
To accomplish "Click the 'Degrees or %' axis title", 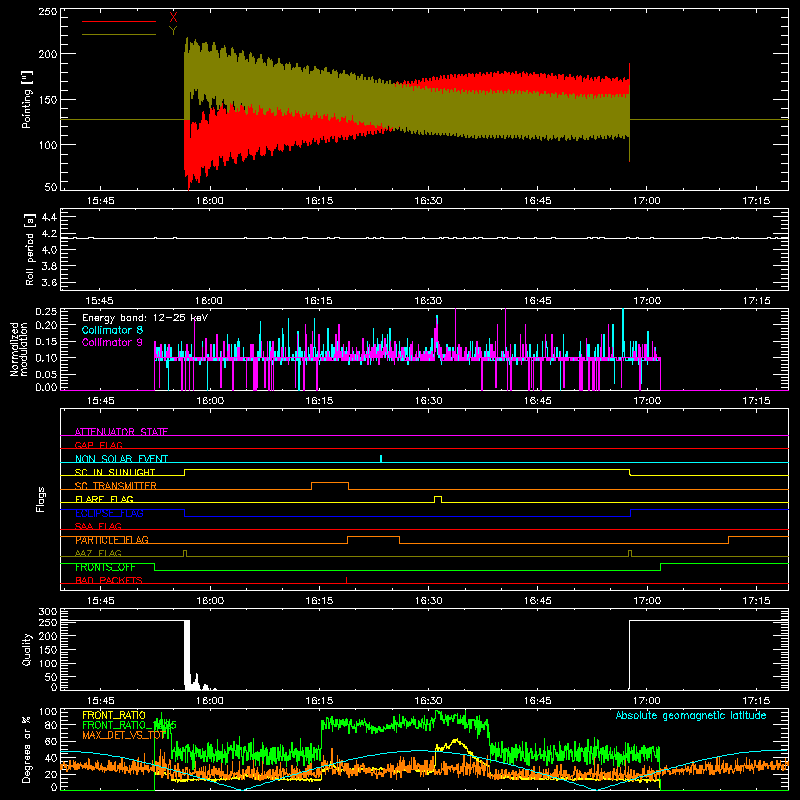I will [x=27, y=749].
